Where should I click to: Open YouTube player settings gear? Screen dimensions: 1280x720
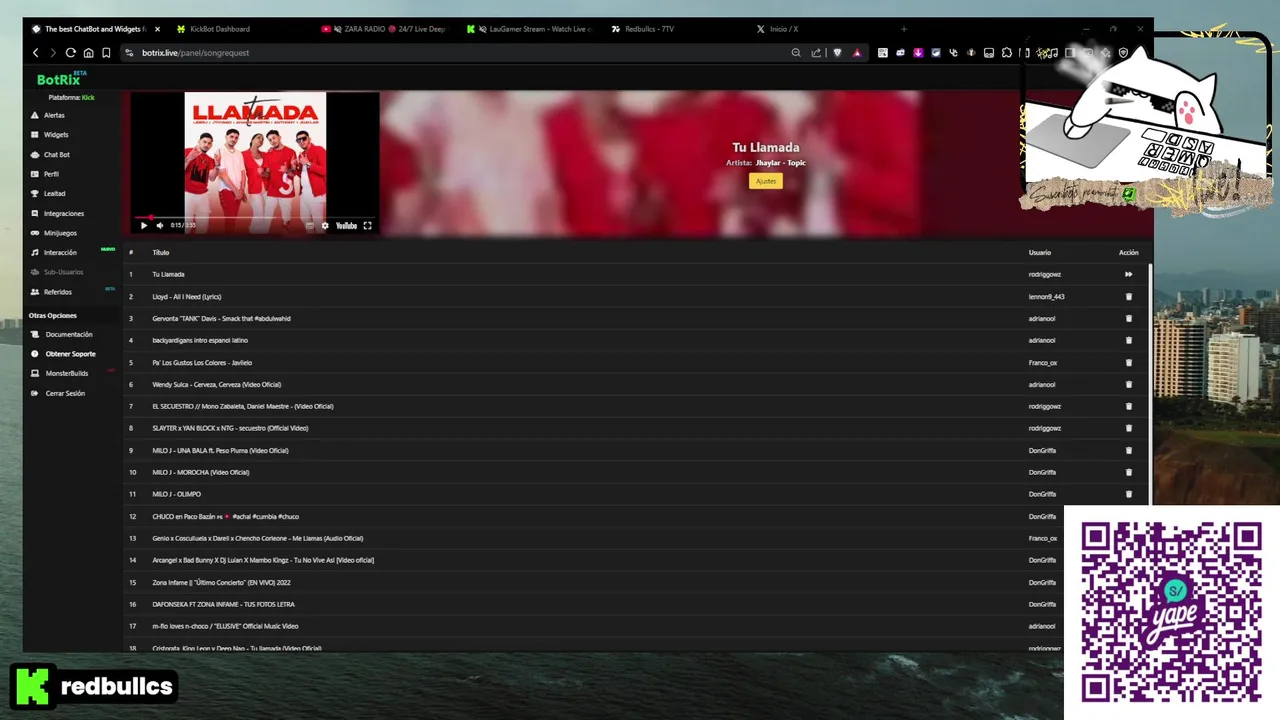coord(325,226)
